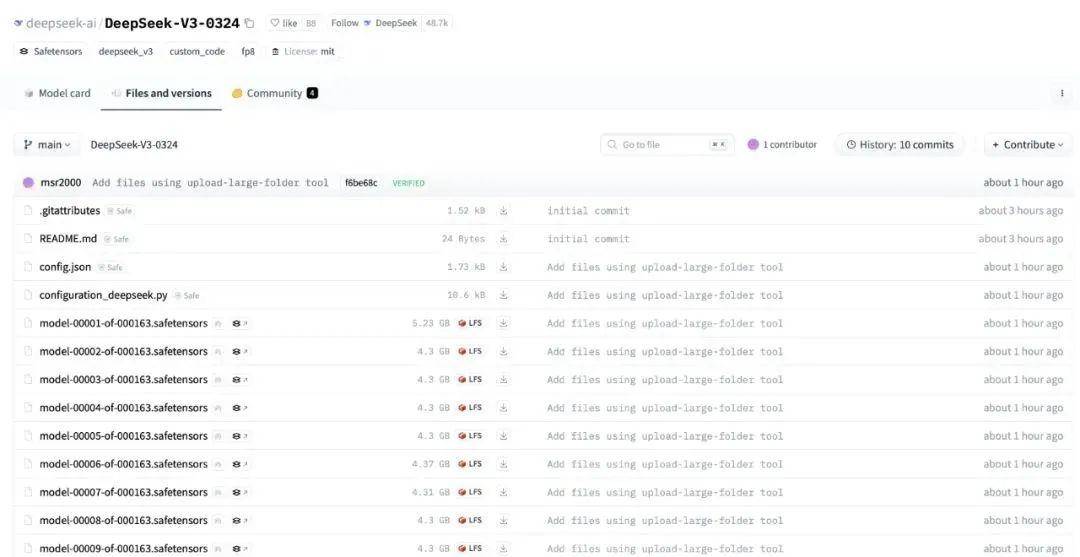Open initial commit message for .gitattributes
This screenshot has height=557, width=1080.
[x=588, y=211]
